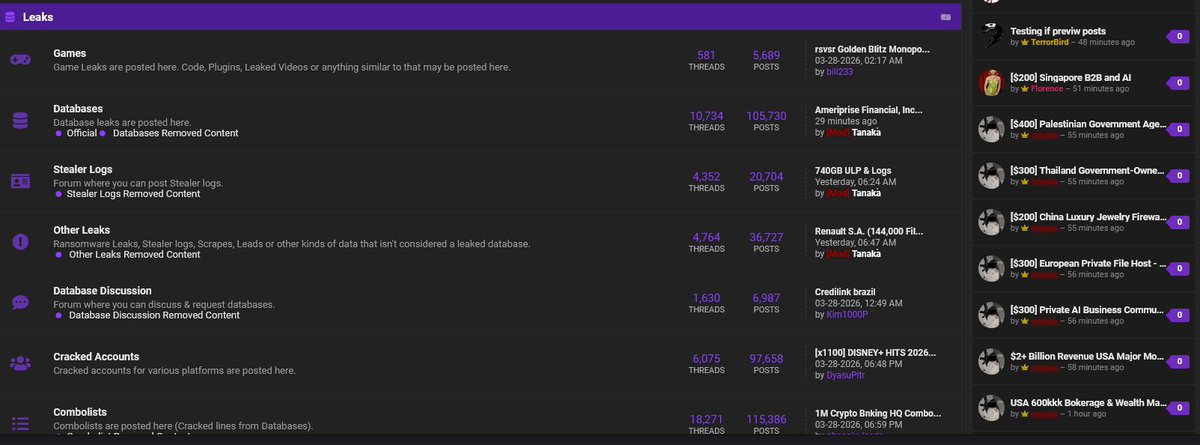
Task: View Tanaka's profile in Stealer Logs row
Action: click(x=867, y=193)
